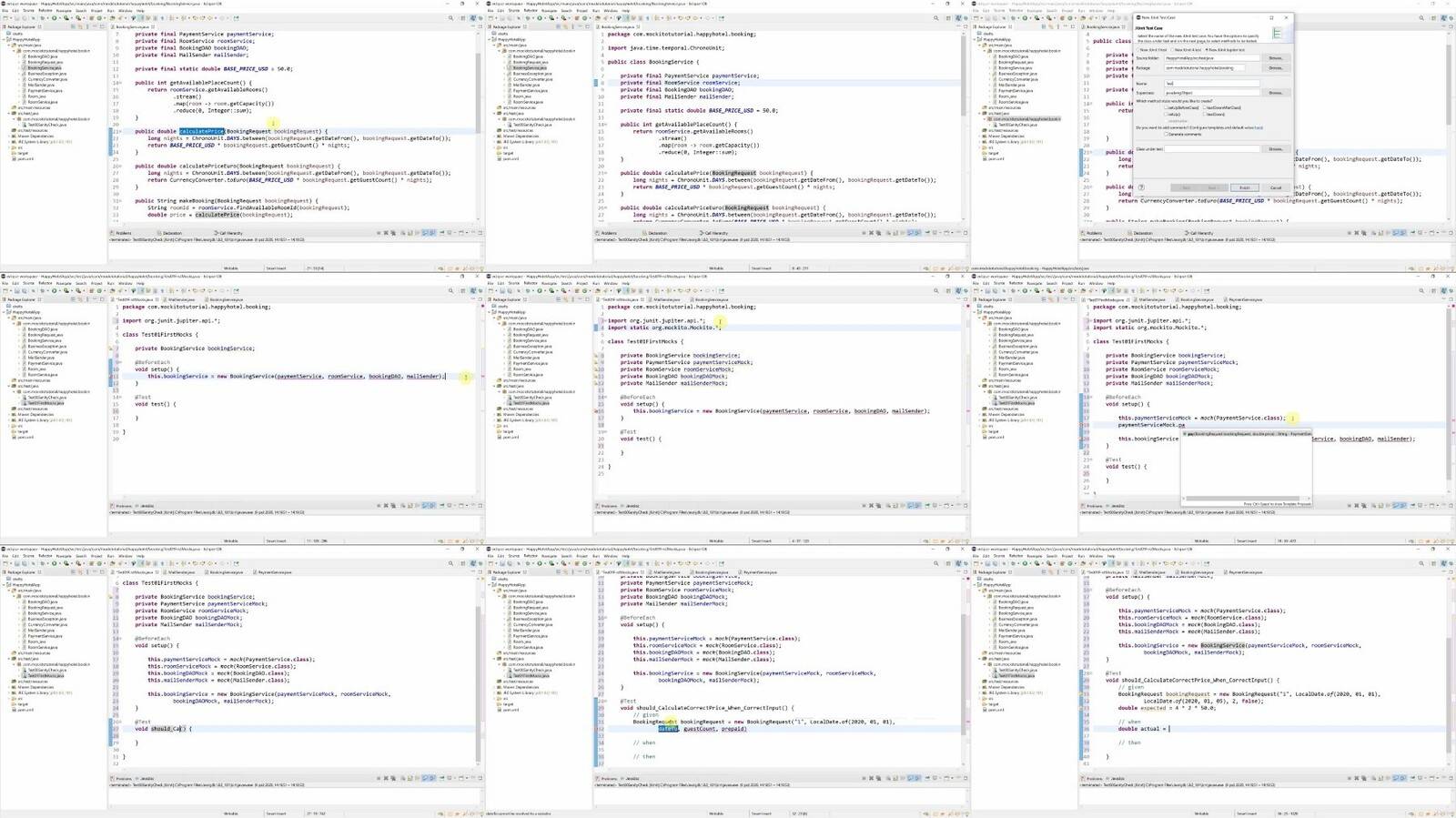Open Debug dropdown arrow in should_Ca window
Viewport: 1456px width, 818px height.
[x=49, y=563]
